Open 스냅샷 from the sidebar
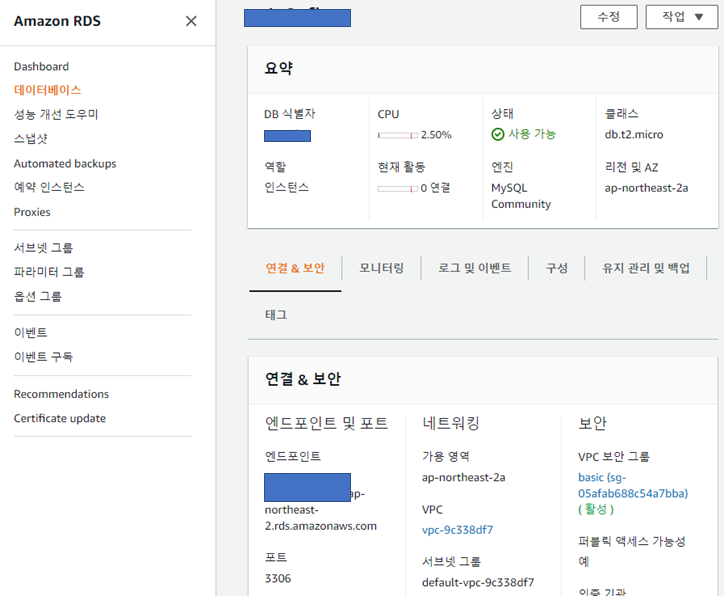Screen dimensions: 724x596 [x=30, y=138]
